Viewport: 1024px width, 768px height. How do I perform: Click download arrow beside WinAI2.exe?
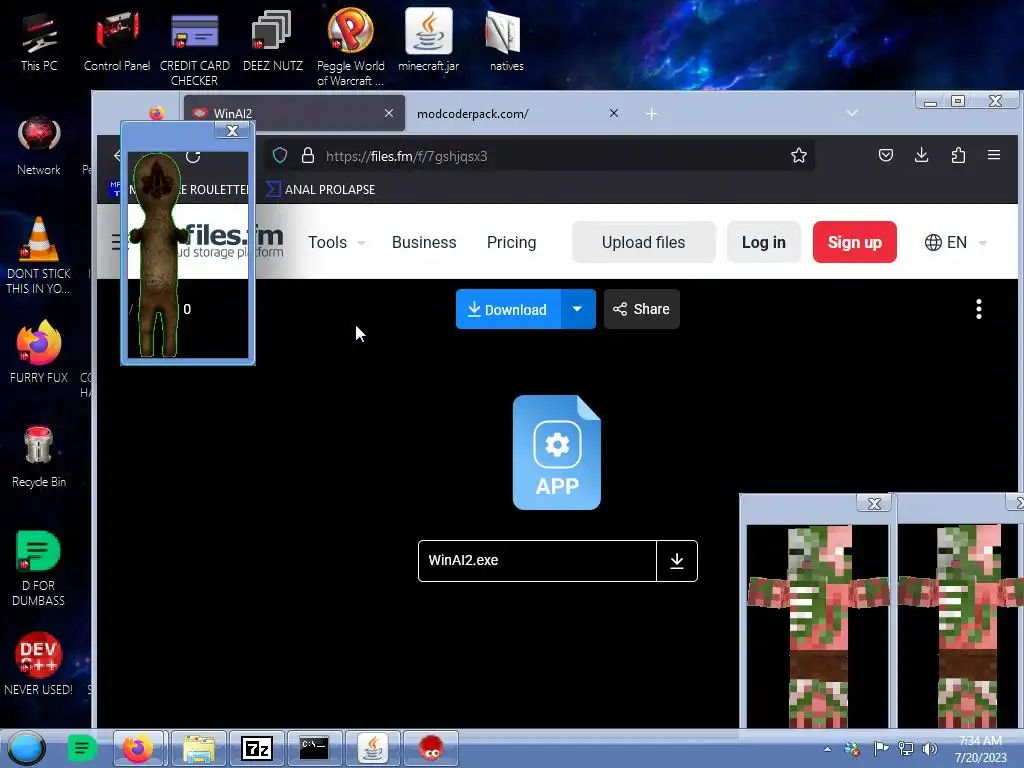677,560
